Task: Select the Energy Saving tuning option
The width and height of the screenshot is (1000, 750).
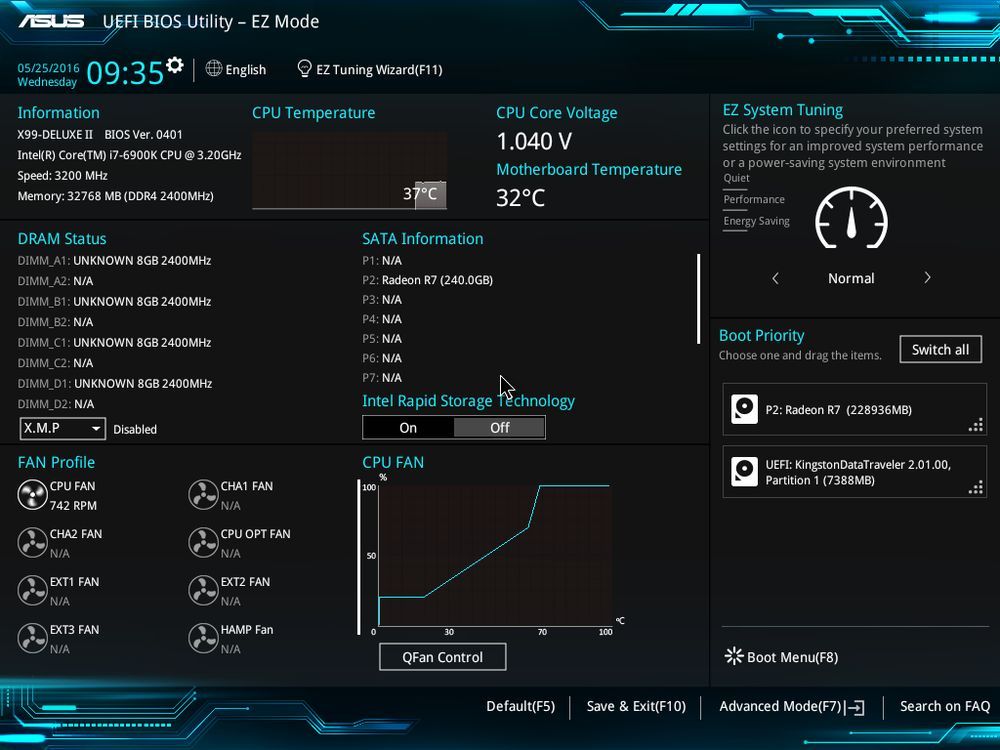Action: pyautogui.click(x=756, y=221)
